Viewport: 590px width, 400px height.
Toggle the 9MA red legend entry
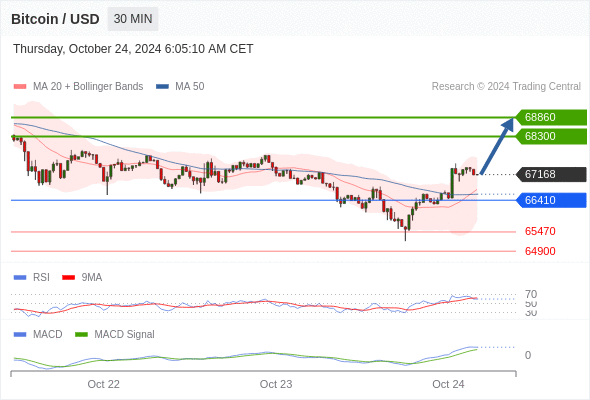[82, 277]
